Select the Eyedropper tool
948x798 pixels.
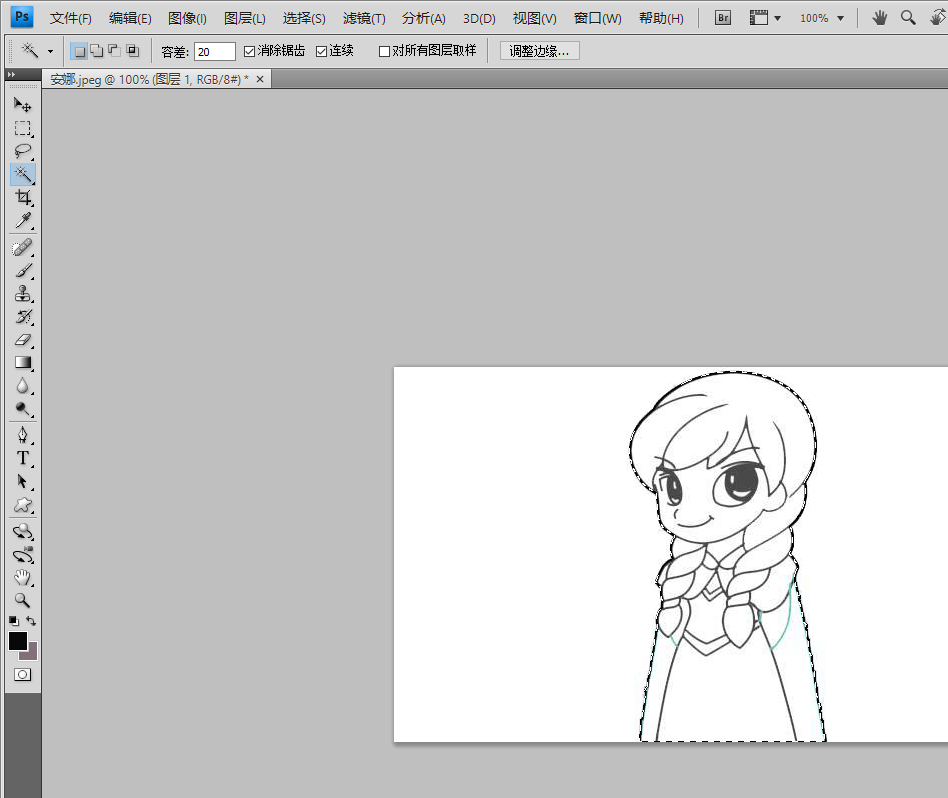click(22, 220)
